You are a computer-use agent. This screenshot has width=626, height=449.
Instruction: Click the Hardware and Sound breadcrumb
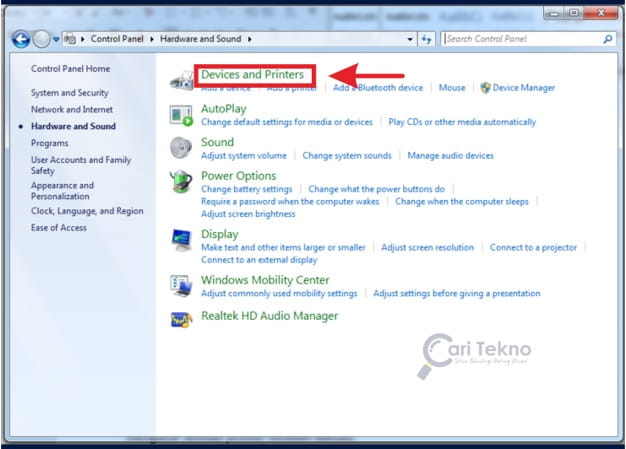(200, 39)
